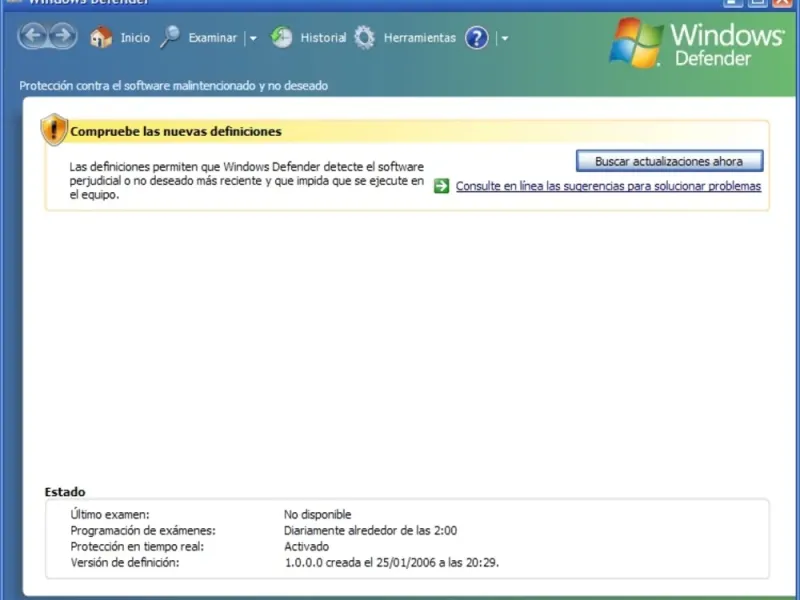Open the Inicio home page
The height and width of the screenshot is (600, 800).
tap(135, 38)
